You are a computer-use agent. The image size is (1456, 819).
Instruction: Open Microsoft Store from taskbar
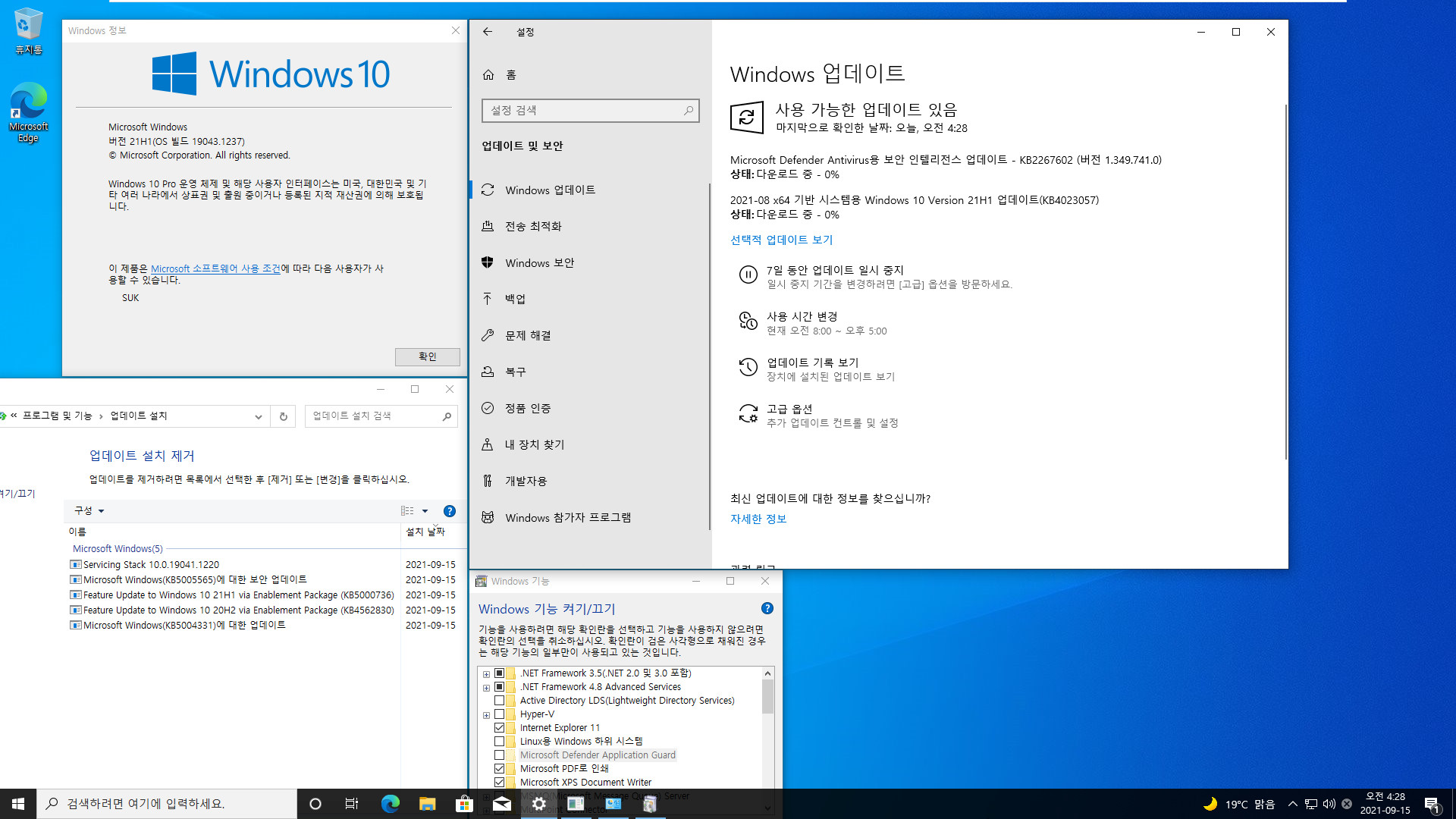pyautogui.click(x=464, y=804)
